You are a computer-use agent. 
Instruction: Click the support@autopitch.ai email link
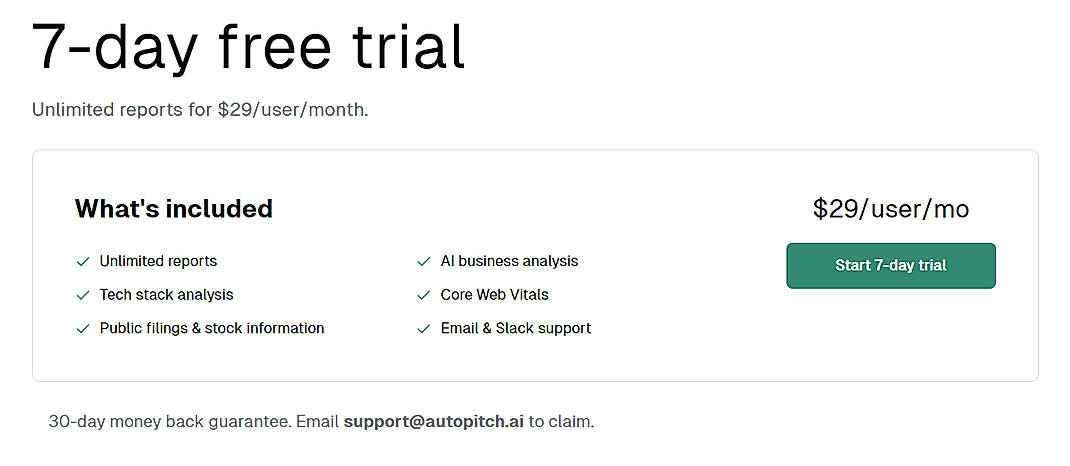click(x=433, y=421)
